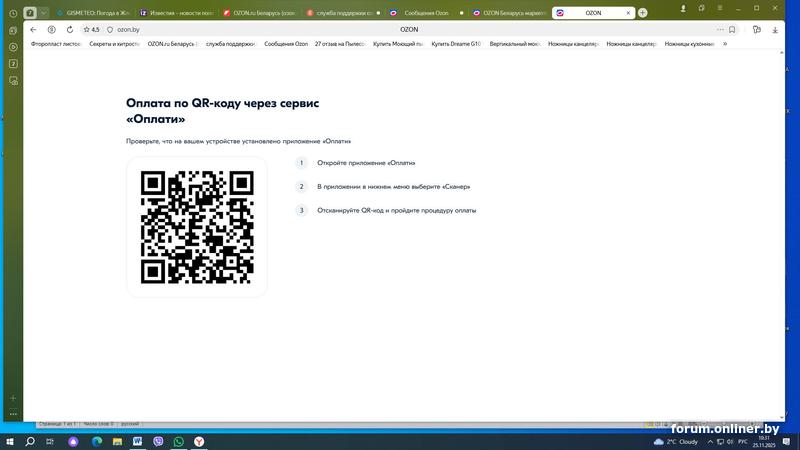Open the three-dots page menu in address bar
Screen dimensions: 800x450
tap(720, 30)
